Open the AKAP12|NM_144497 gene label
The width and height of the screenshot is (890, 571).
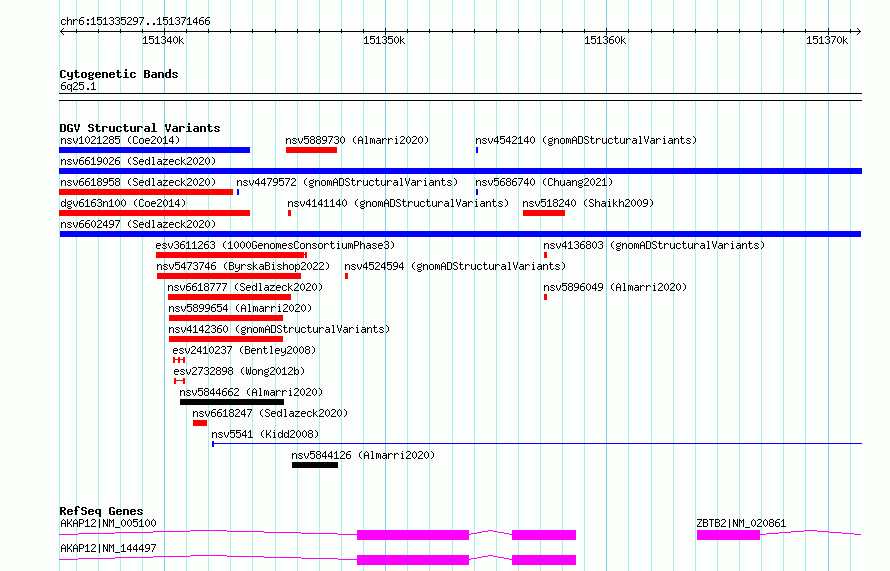(x=108, y=548)
